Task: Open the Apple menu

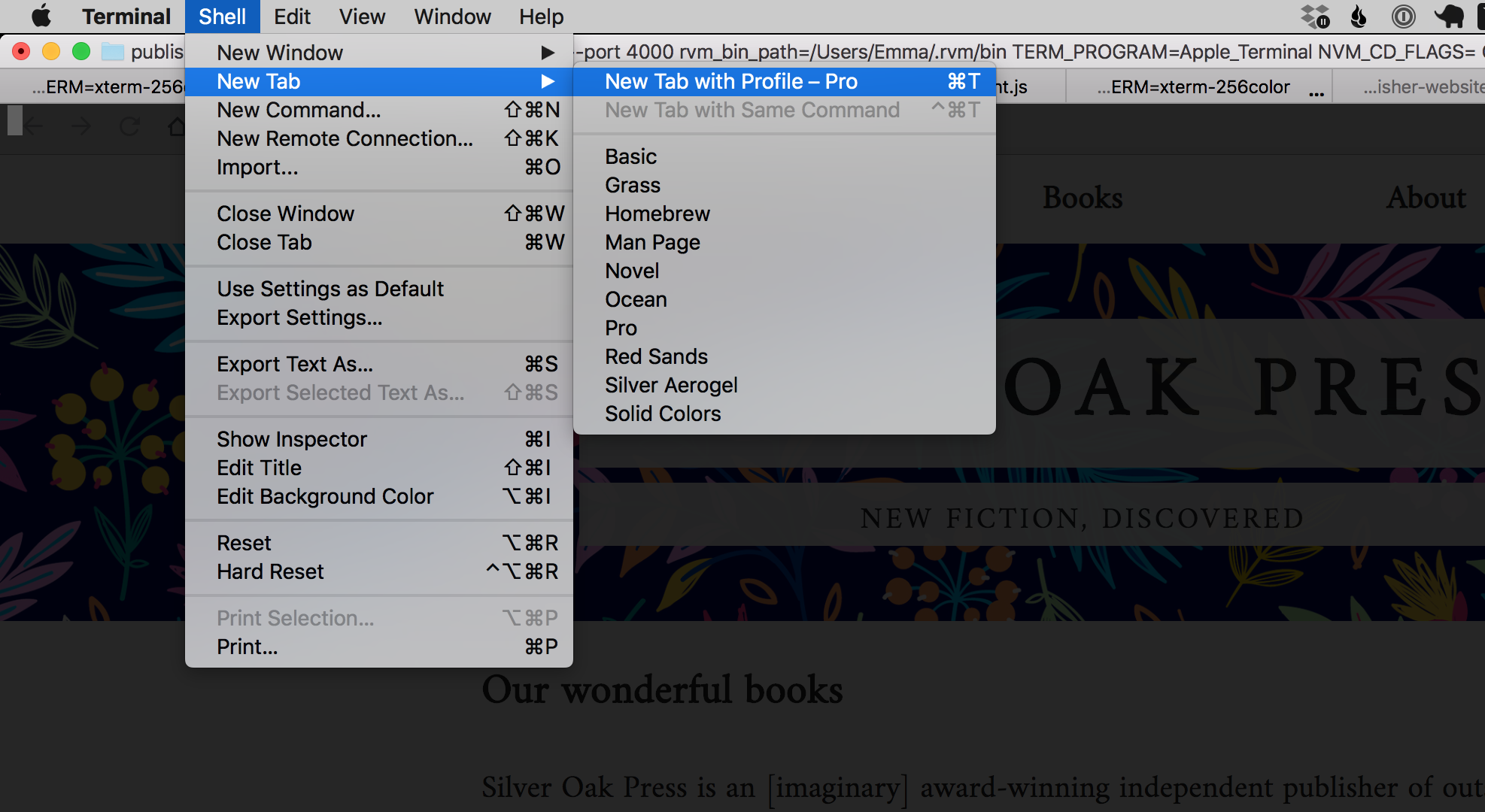Action: point(41,16)
